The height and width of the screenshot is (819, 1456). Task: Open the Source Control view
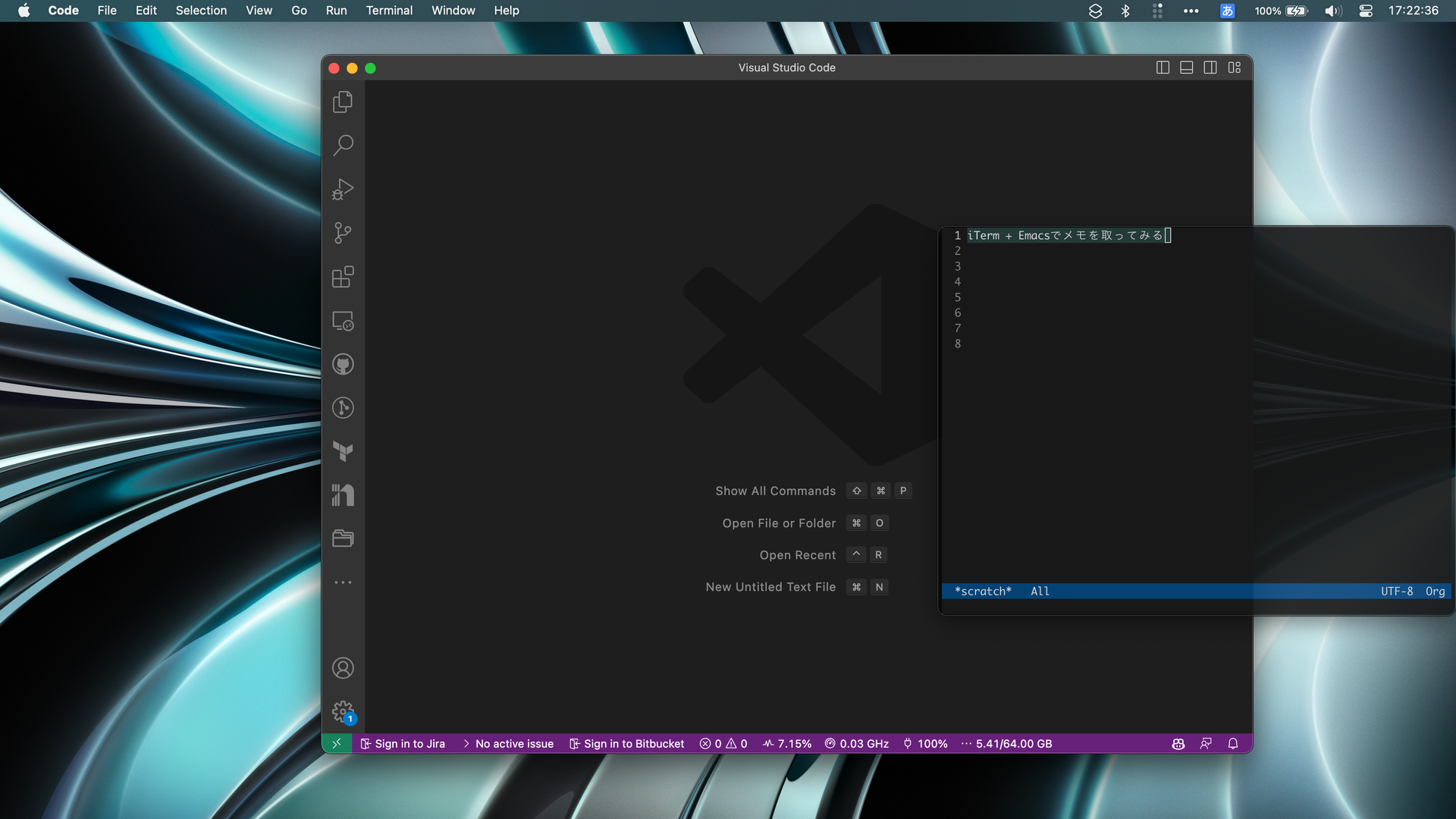point(343,233)
